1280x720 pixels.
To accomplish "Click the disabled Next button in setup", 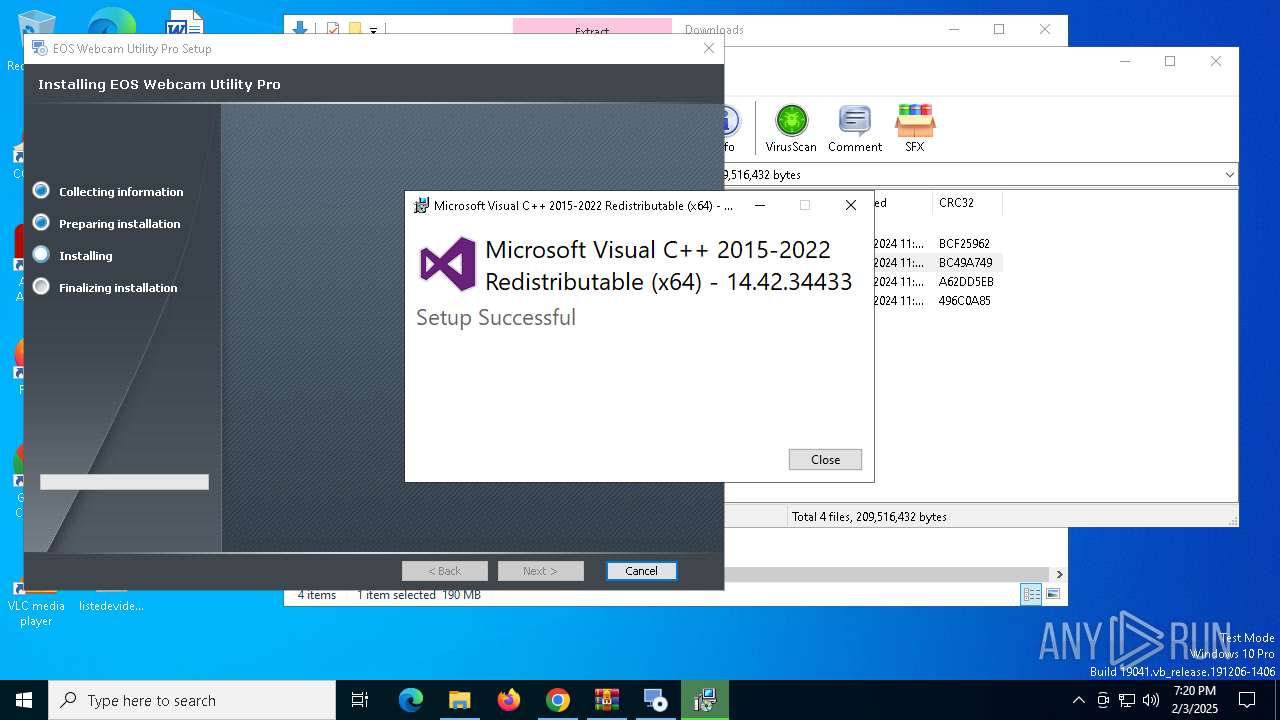I will tap(540, 571).
